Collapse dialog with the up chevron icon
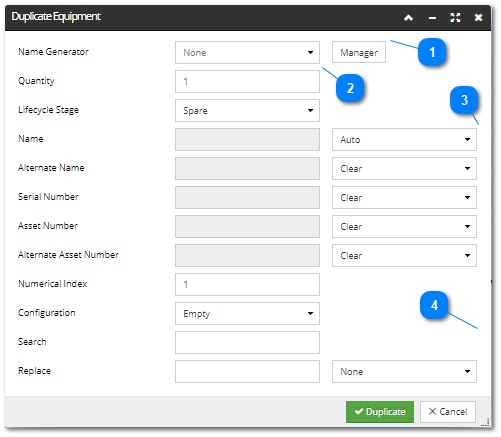This screenshot has height=437, width=501. click(409, 18)
